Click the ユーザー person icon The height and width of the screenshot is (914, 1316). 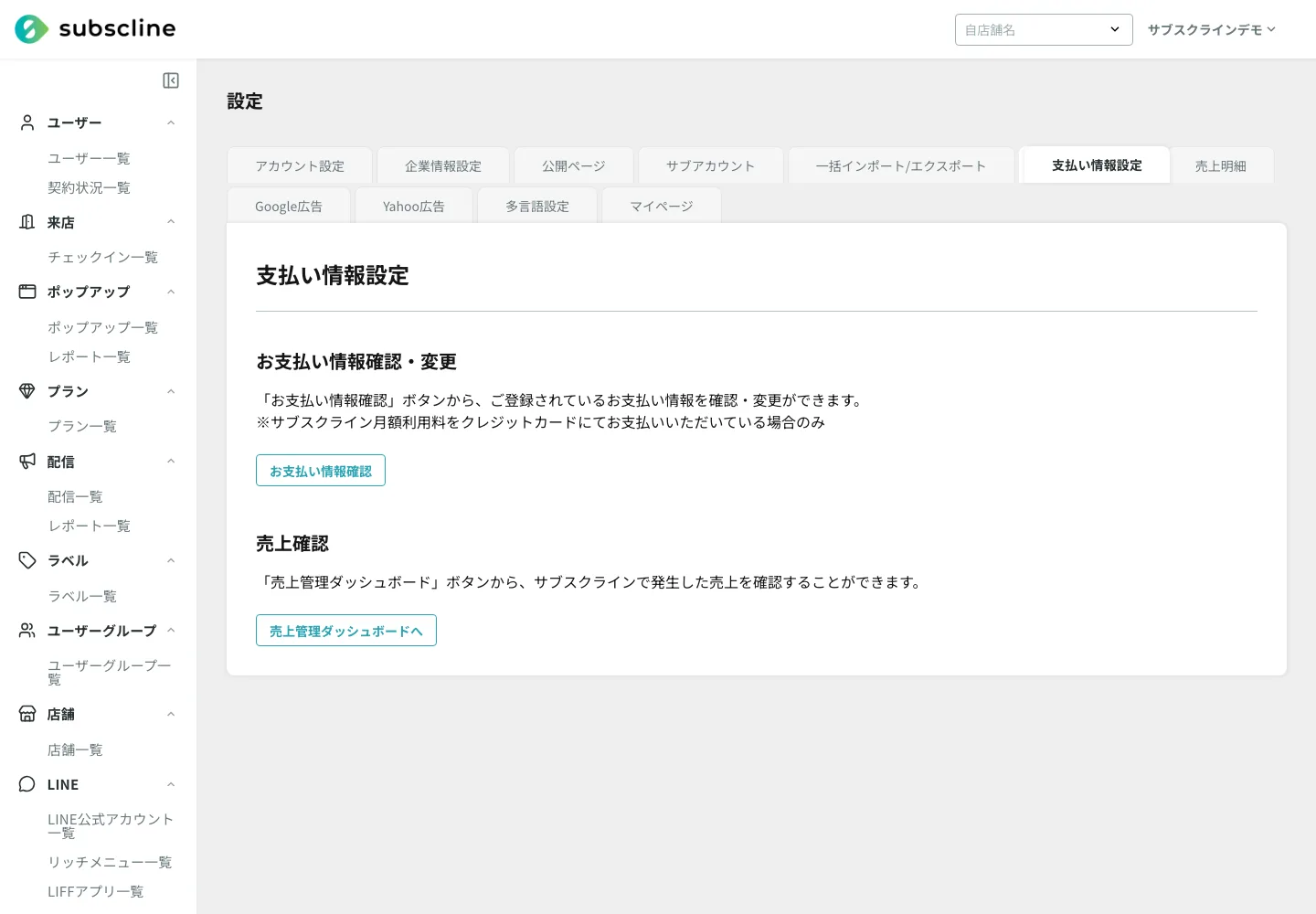point(27,122)
